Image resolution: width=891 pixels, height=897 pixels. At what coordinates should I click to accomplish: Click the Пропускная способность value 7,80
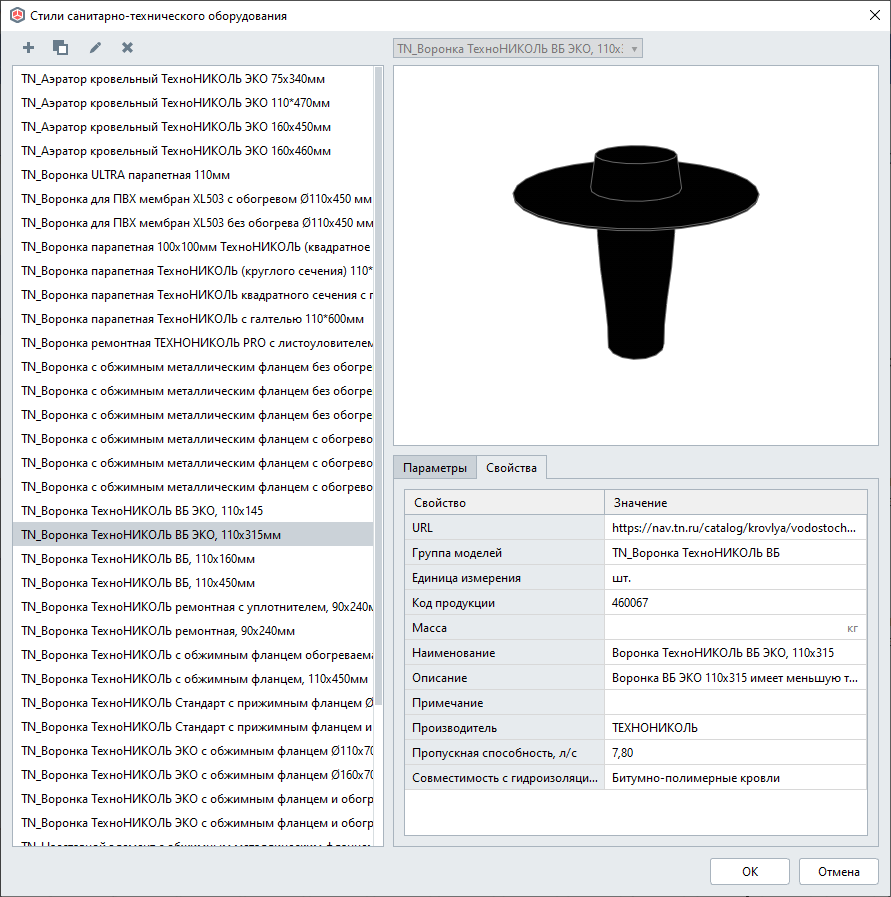point(735,753)
